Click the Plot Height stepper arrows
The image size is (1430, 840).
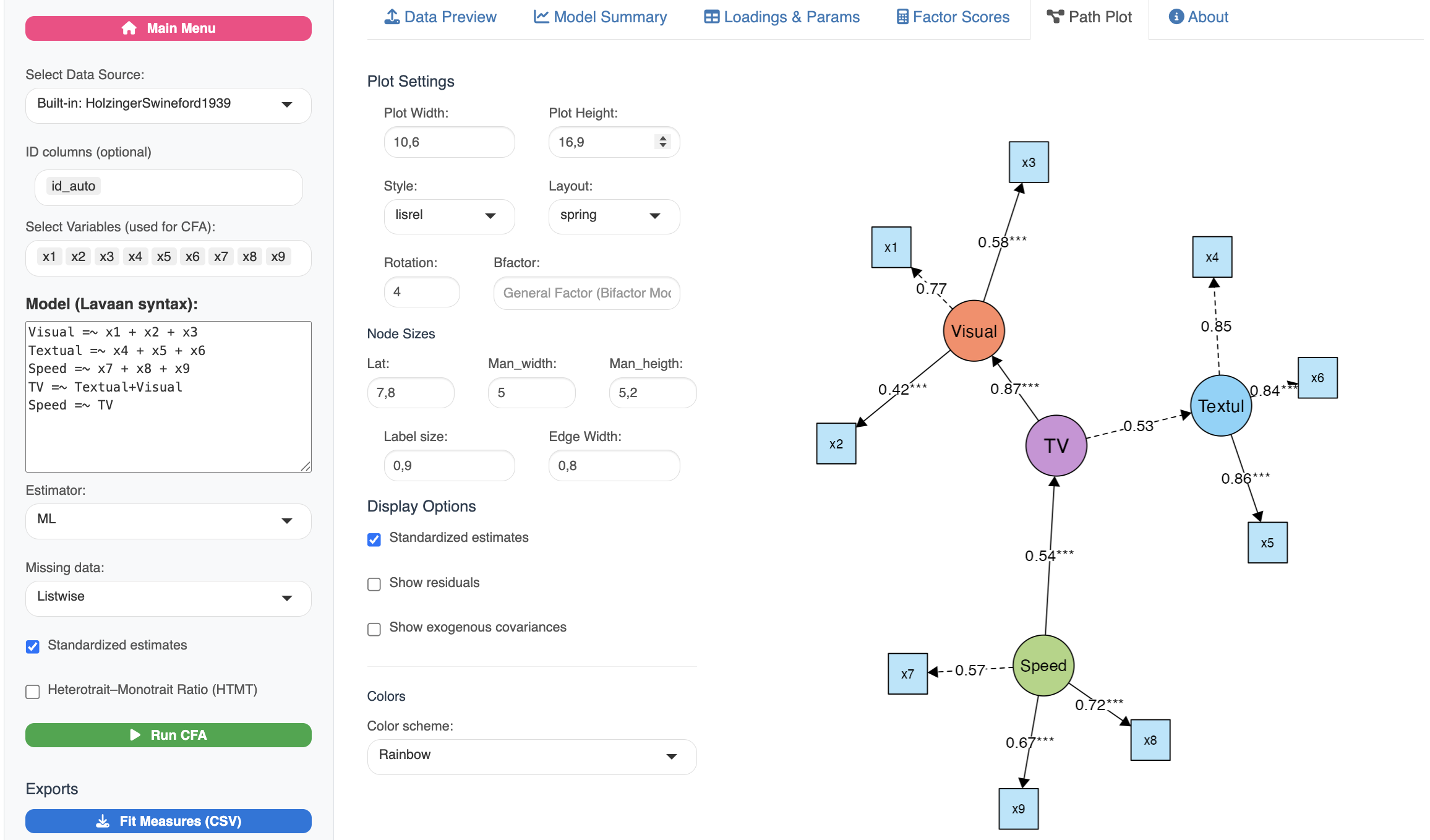pyautogui.click(x=663, y=142)
